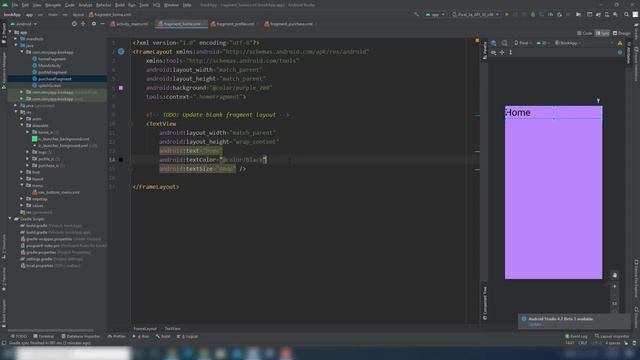
Task: Open the Build menu
Action: tap(120, 5)
